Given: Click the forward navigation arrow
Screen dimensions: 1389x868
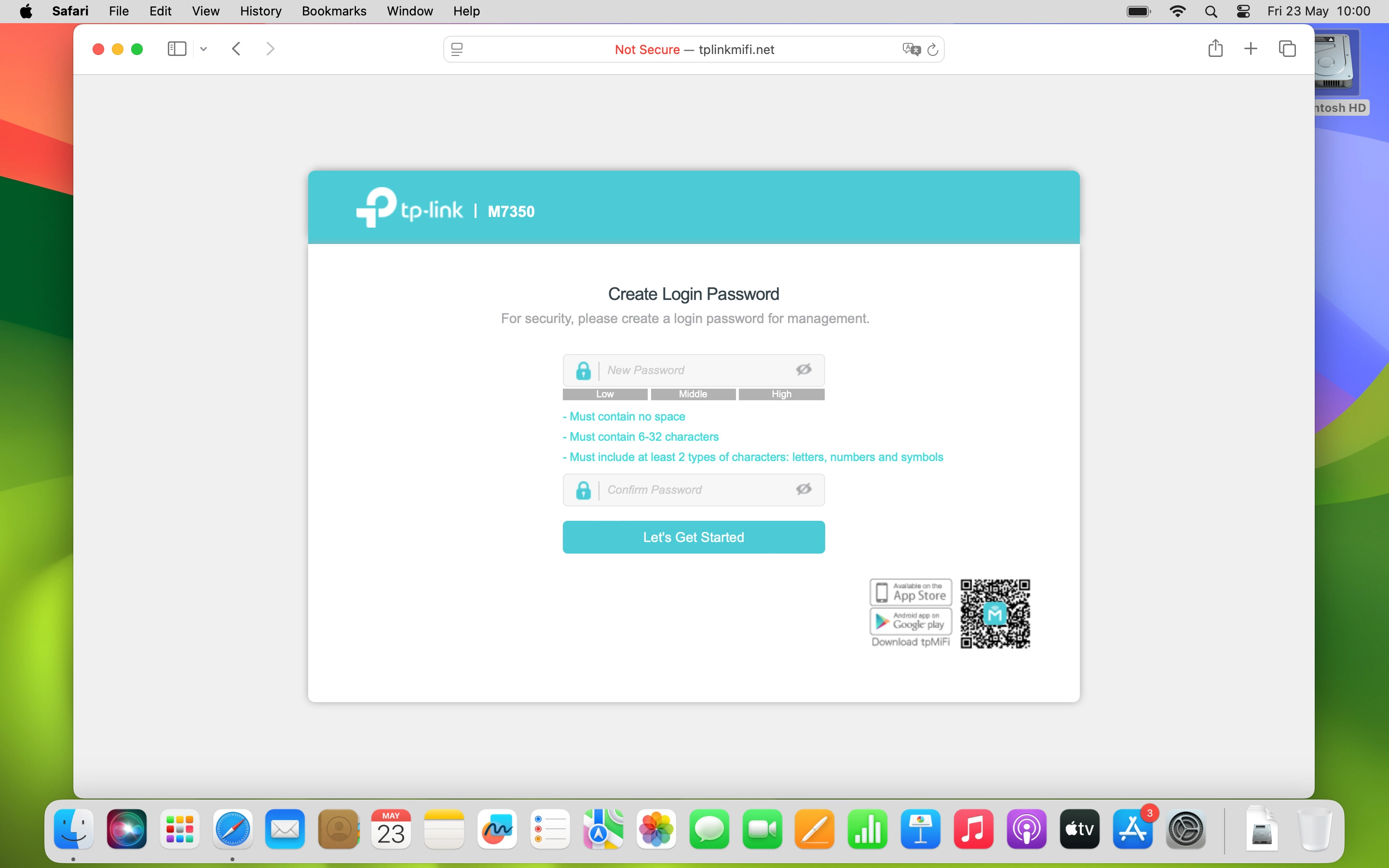Looking at the screenshot, I should [x=271, y=49].
